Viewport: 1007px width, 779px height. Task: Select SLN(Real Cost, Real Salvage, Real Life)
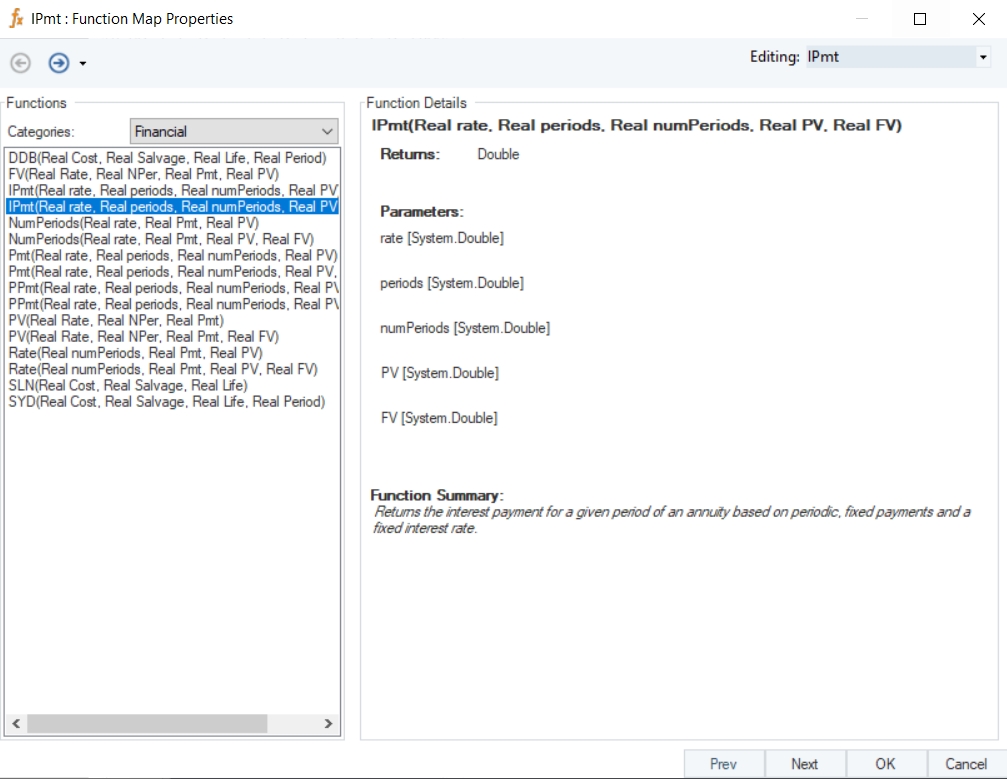click(127, 385)
